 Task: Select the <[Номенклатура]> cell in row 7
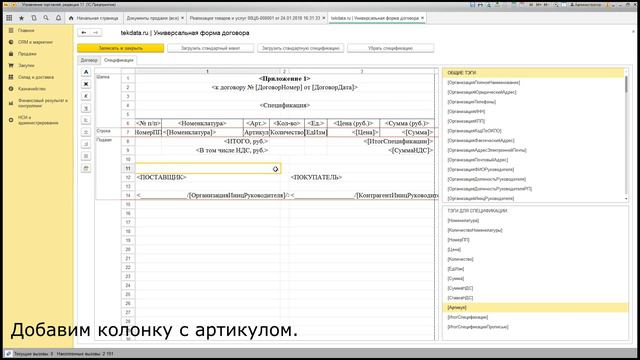coord(202,132)
